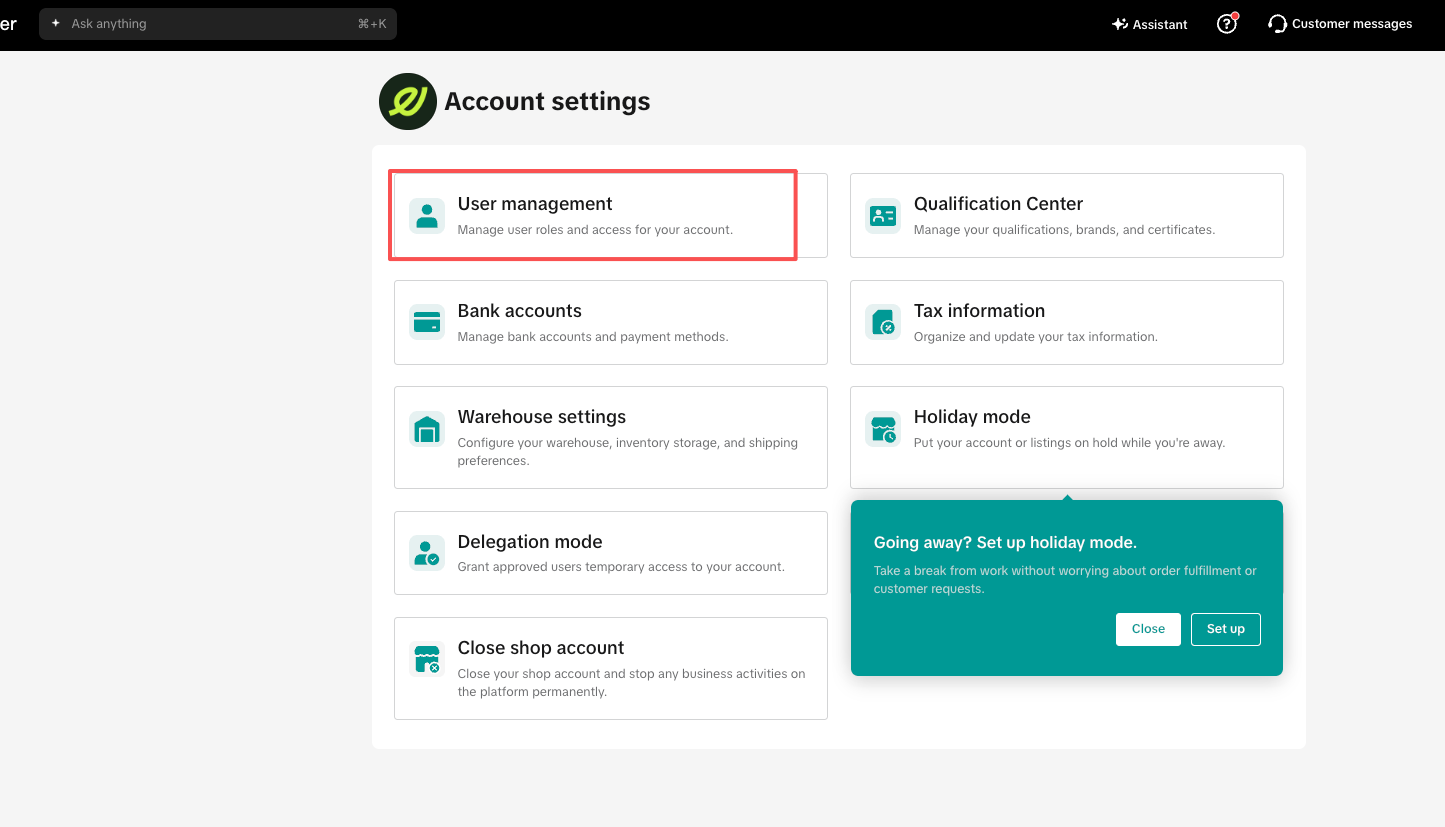
Task: Click the Warehouse settings building icon
Action: tap(427, 429)
